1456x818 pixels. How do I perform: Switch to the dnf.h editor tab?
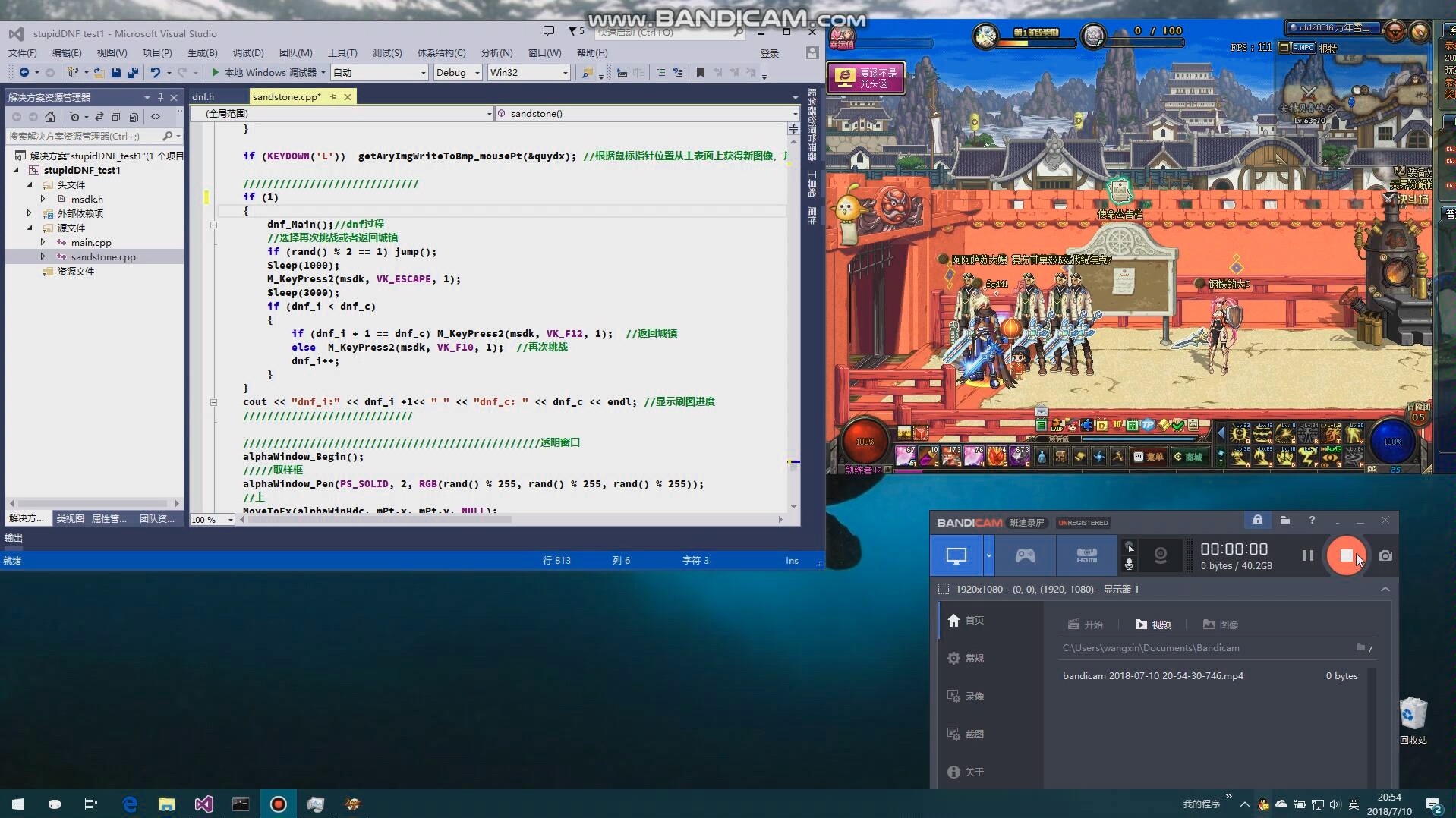click(203, 96)
